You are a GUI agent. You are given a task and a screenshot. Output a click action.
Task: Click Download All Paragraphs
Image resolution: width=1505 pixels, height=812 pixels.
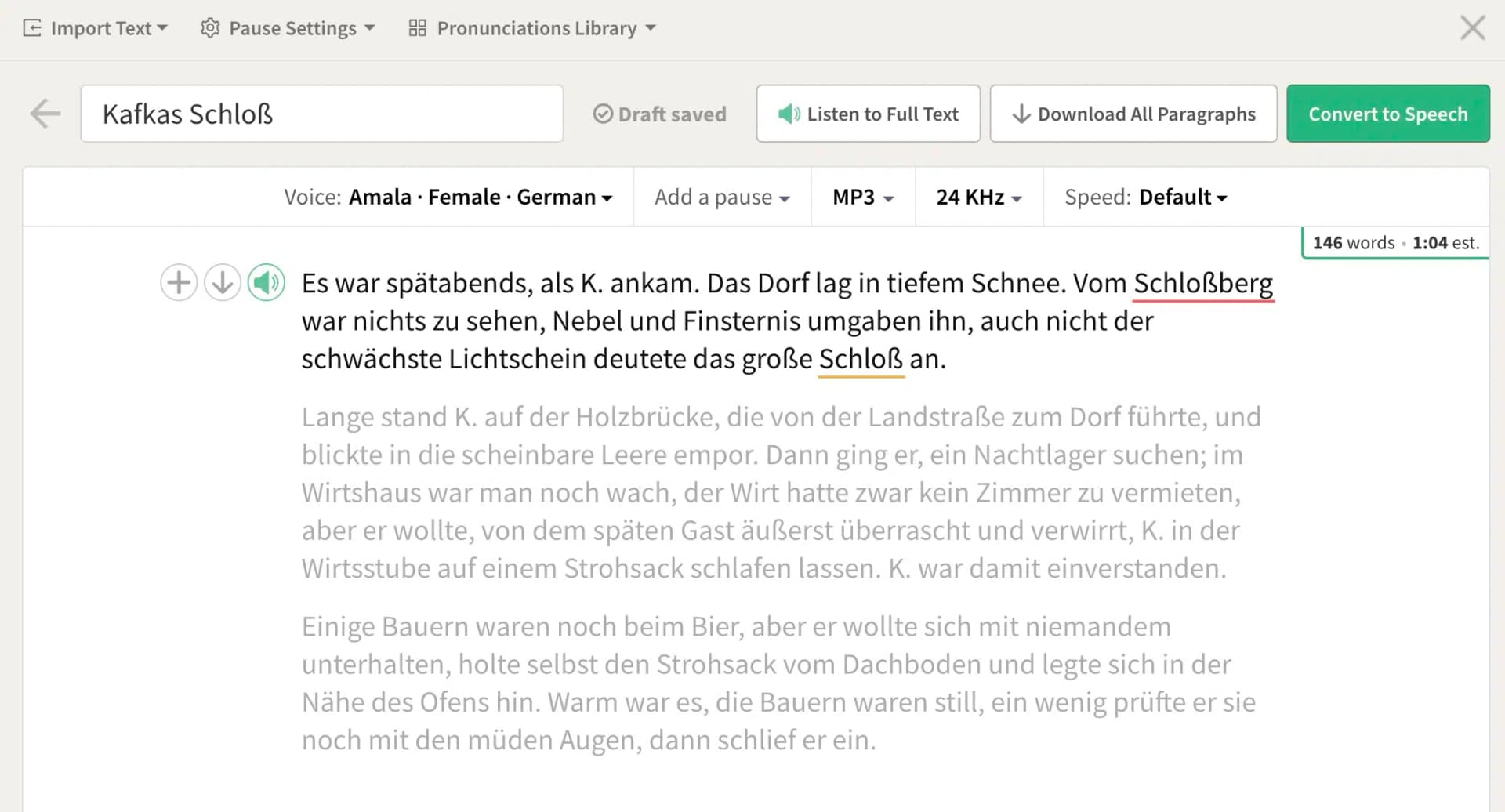(x=1133, y=114)
